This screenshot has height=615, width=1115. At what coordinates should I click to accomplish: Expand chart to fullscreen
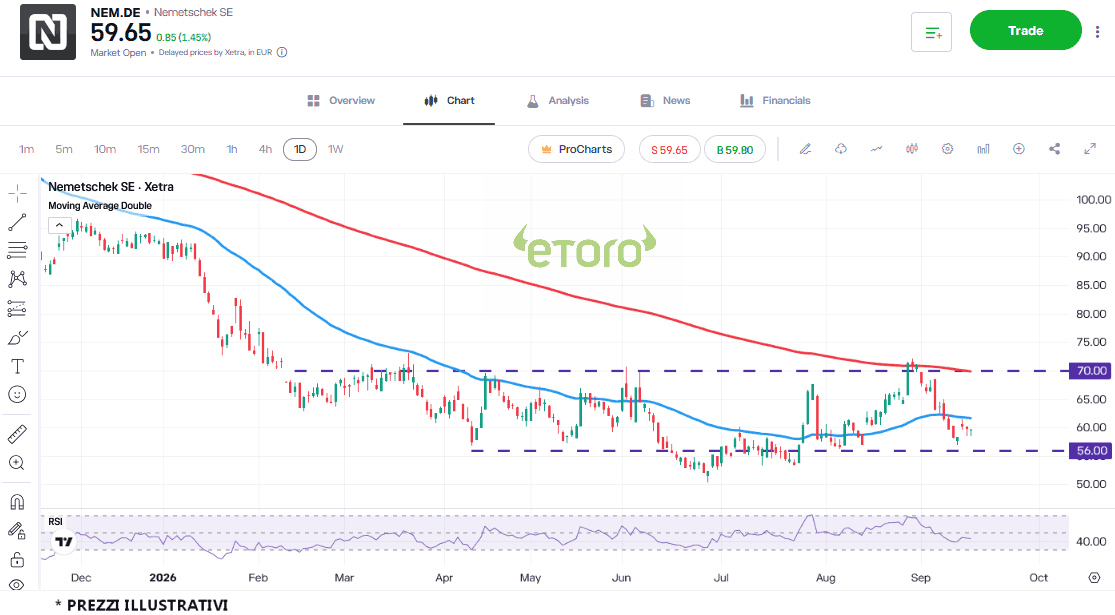tap(1090, 149)
